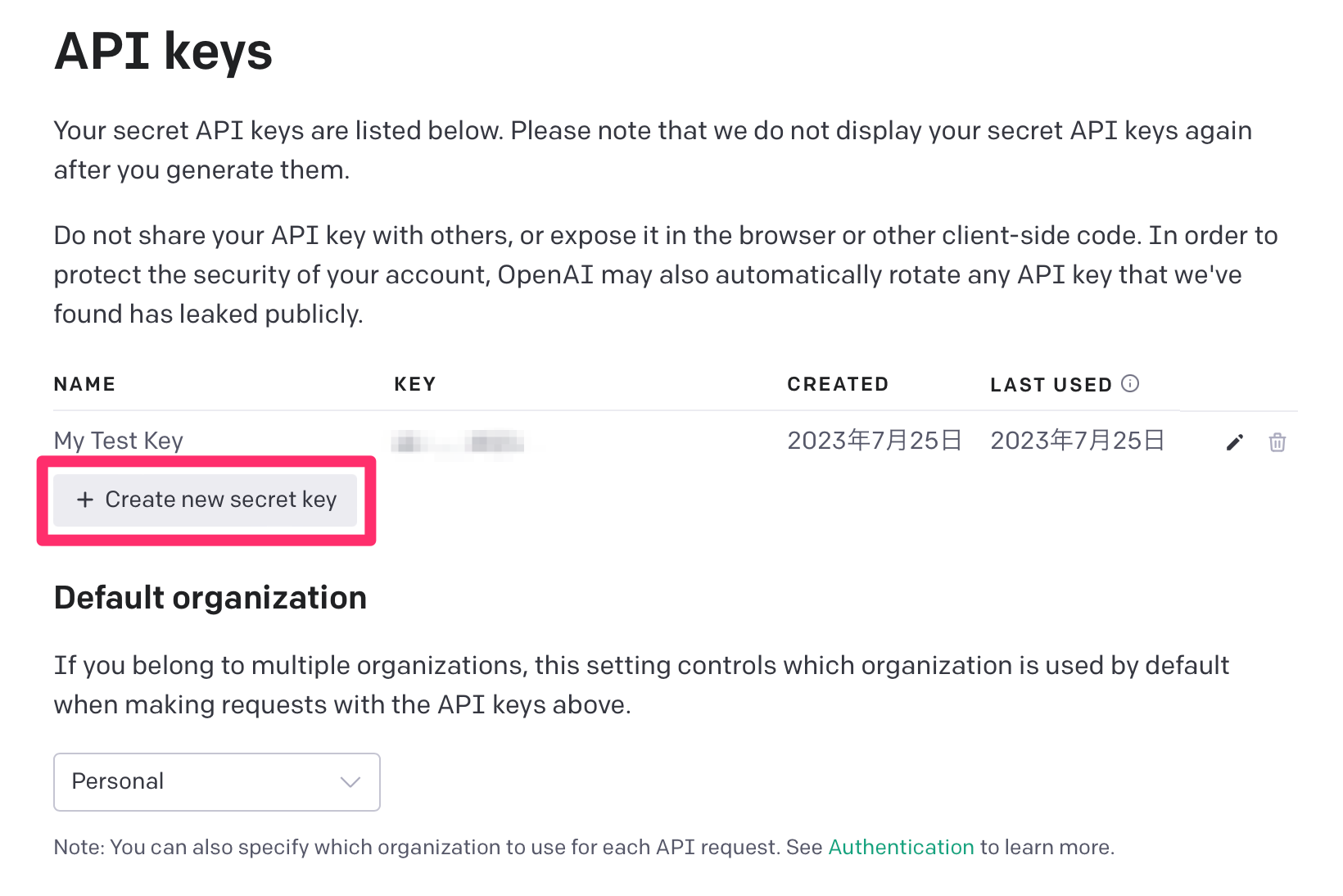Click the plus icon in the create key button
The height and width of the screenshot is (896, 1343).
pos(85,500)
